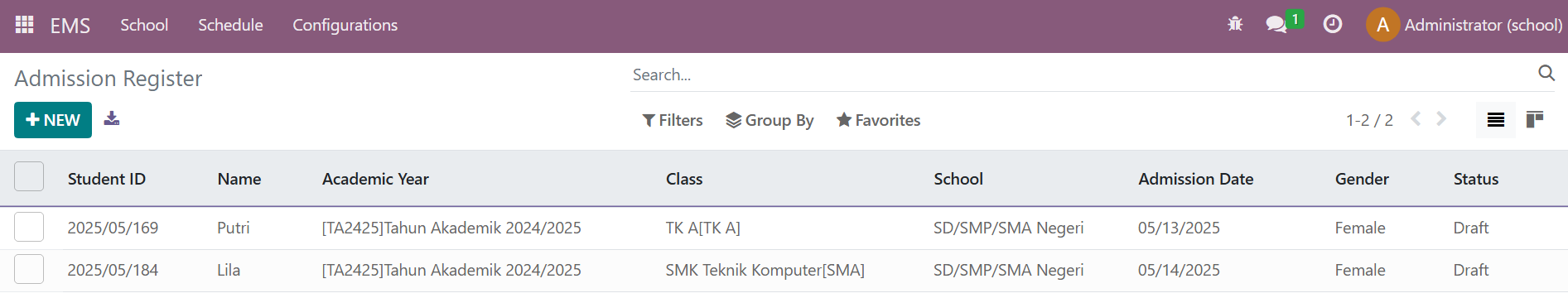Open the School menu
Viewport: 1568px width, 298px height.
144,25
